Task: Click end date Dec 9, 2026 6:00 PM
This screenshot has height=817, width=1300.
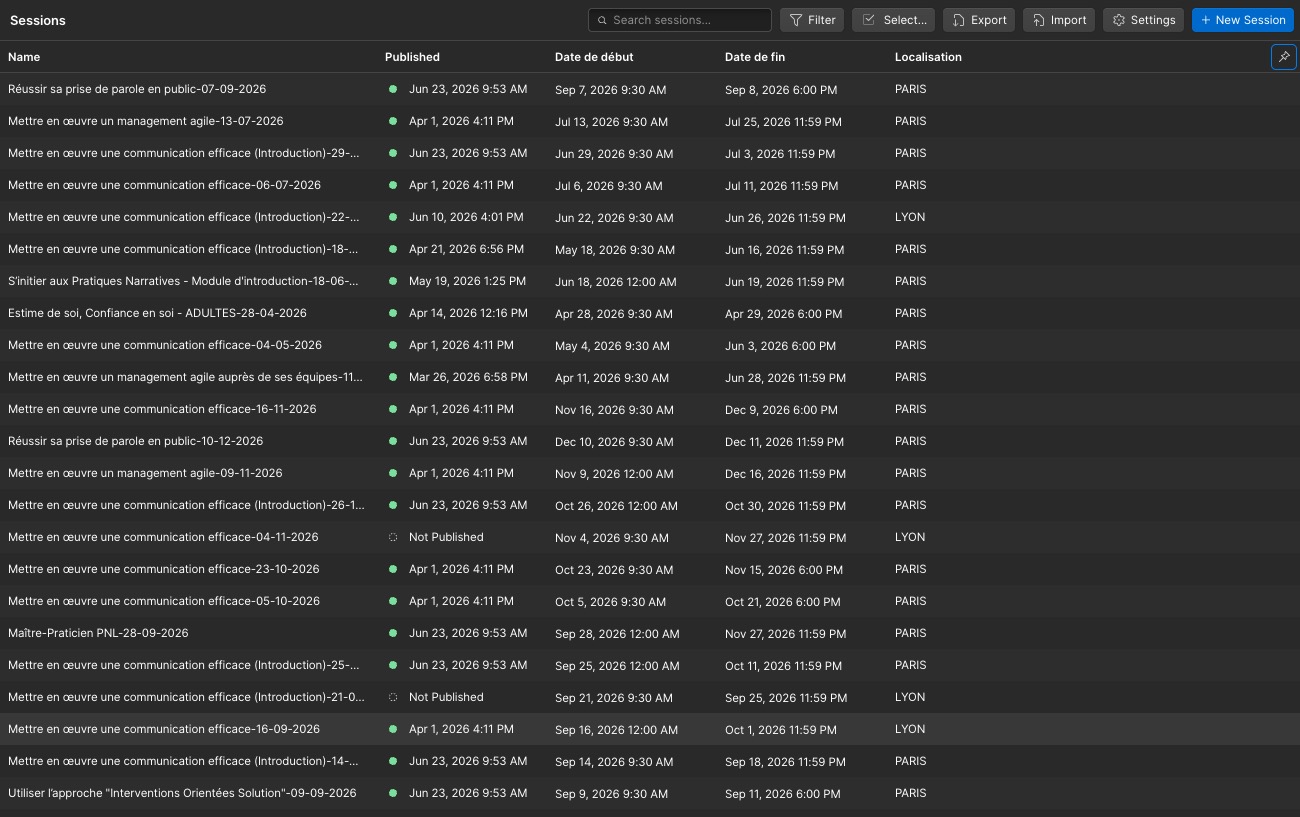Action: click(783, 410)
